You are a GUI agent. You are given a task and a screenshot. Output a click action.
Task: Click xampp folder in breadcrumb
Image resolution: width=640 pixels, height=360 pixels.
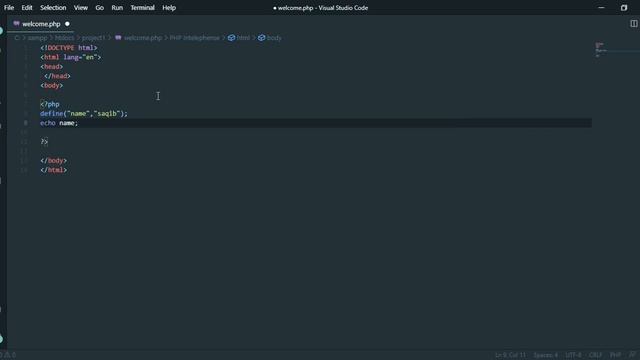tap(38, 38)
